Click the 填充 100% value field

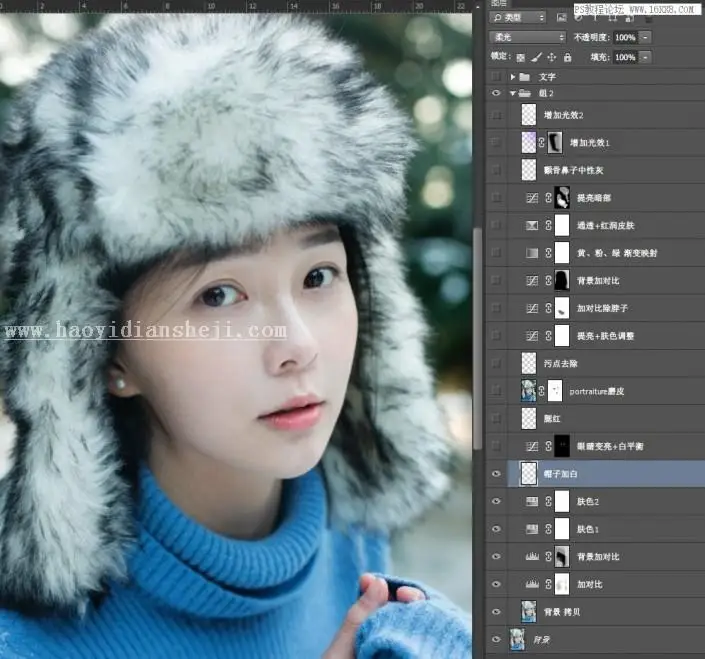[625, 58]
